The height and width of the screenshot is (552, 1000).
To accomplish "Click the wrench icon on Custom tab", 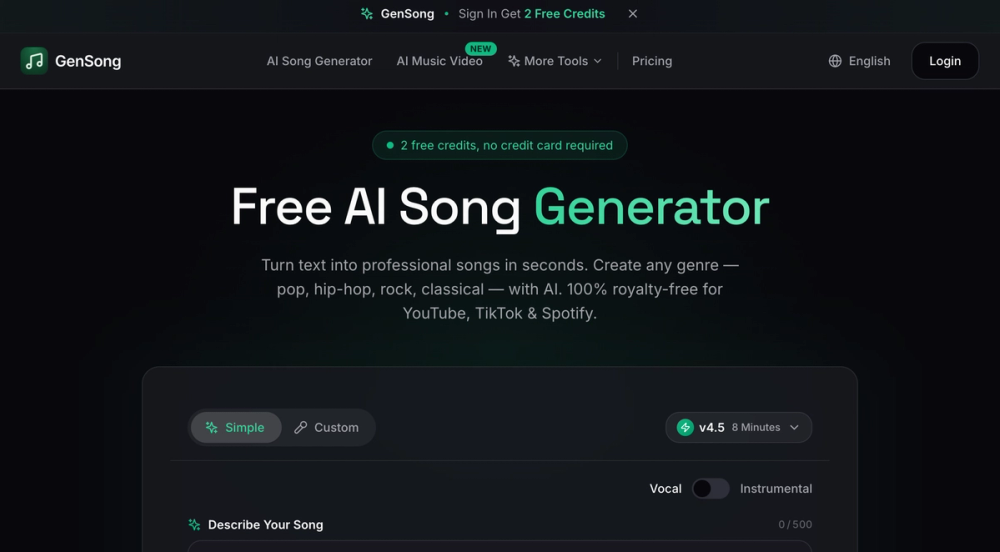I will point(300,428).
